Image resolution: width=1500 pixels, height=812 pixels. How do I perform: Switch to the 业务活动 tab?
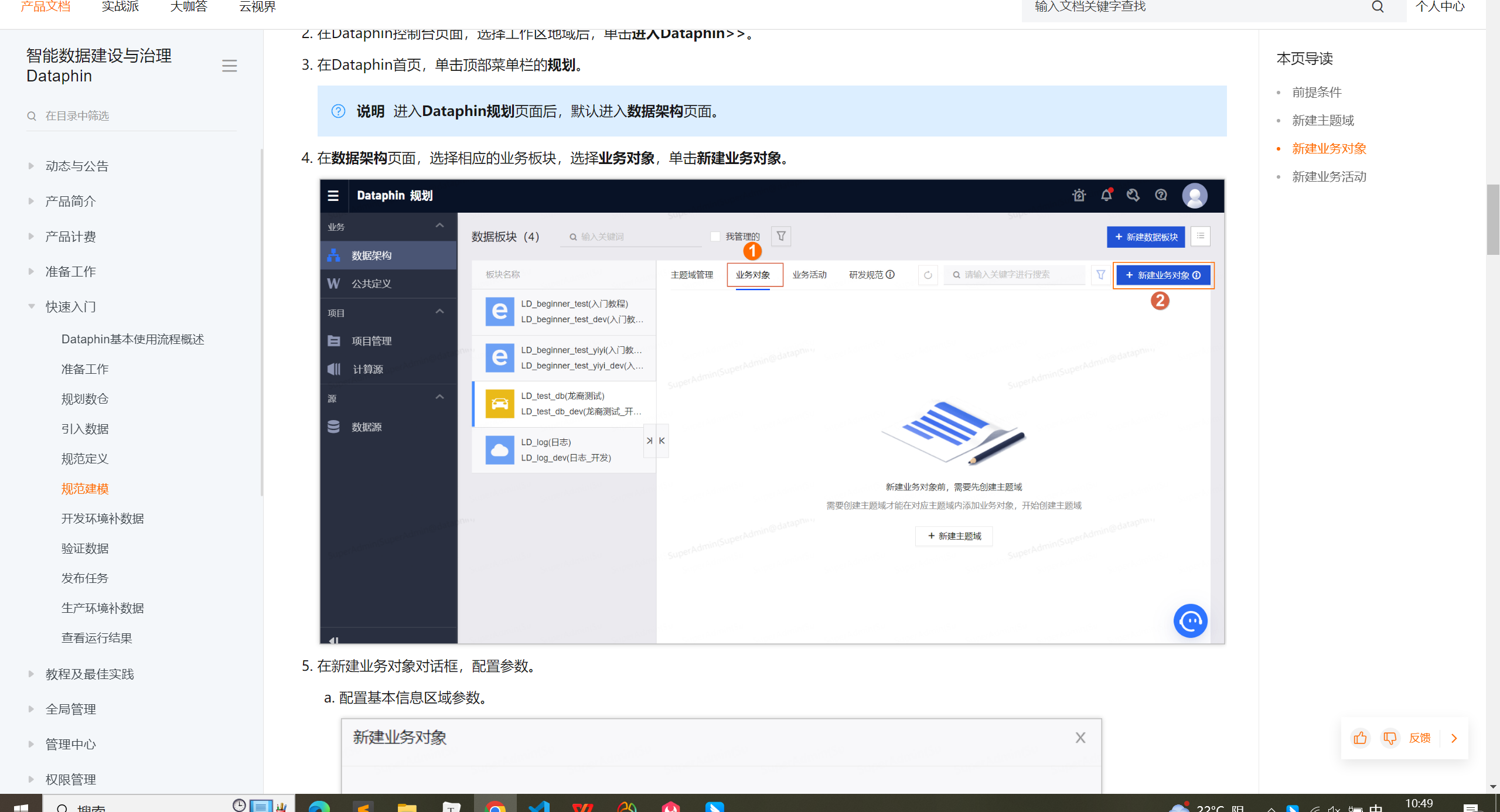tap(809, 275)
